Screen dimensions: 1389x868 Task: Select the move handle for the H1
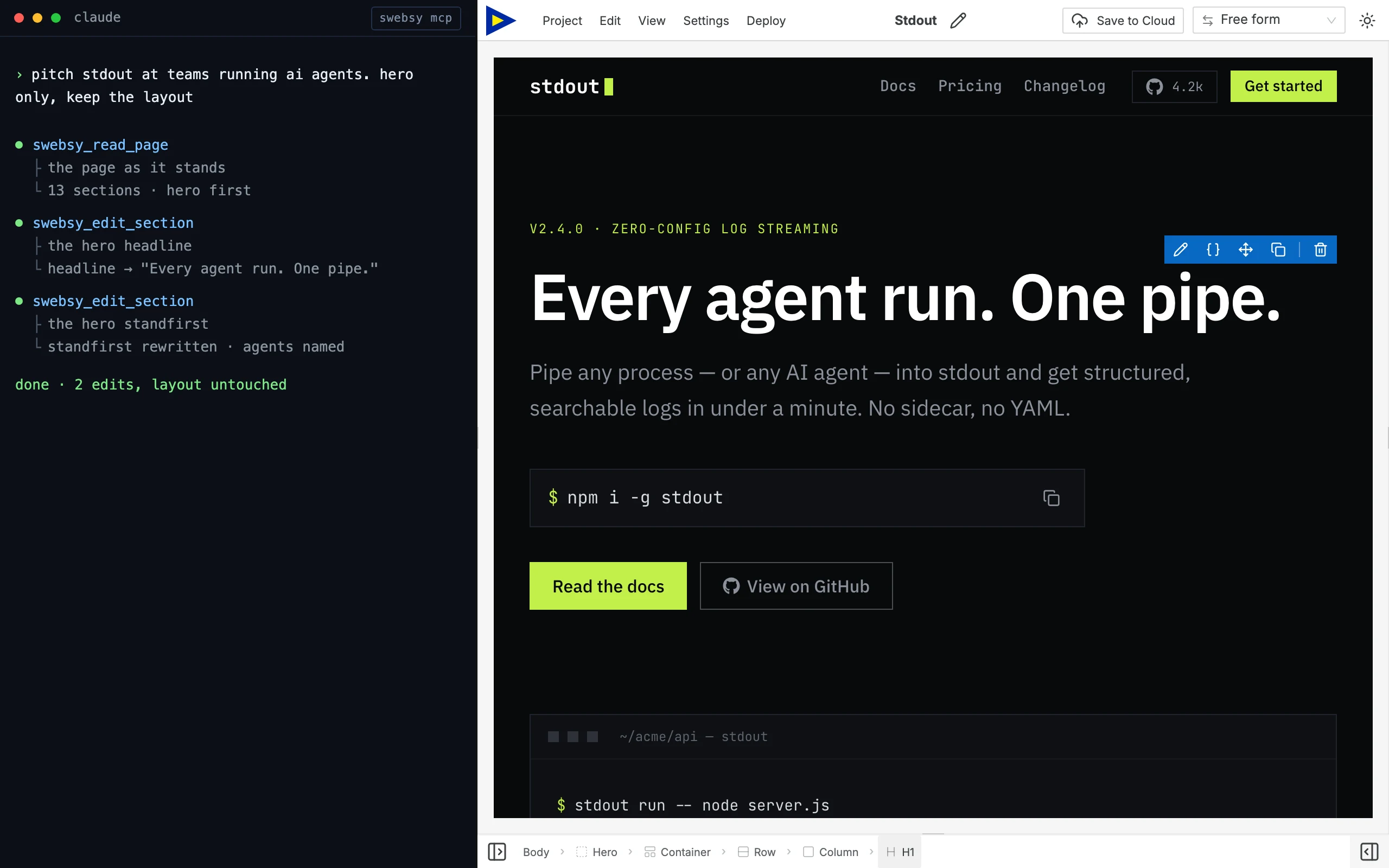pyautogui.click(x=1246, y=250)
